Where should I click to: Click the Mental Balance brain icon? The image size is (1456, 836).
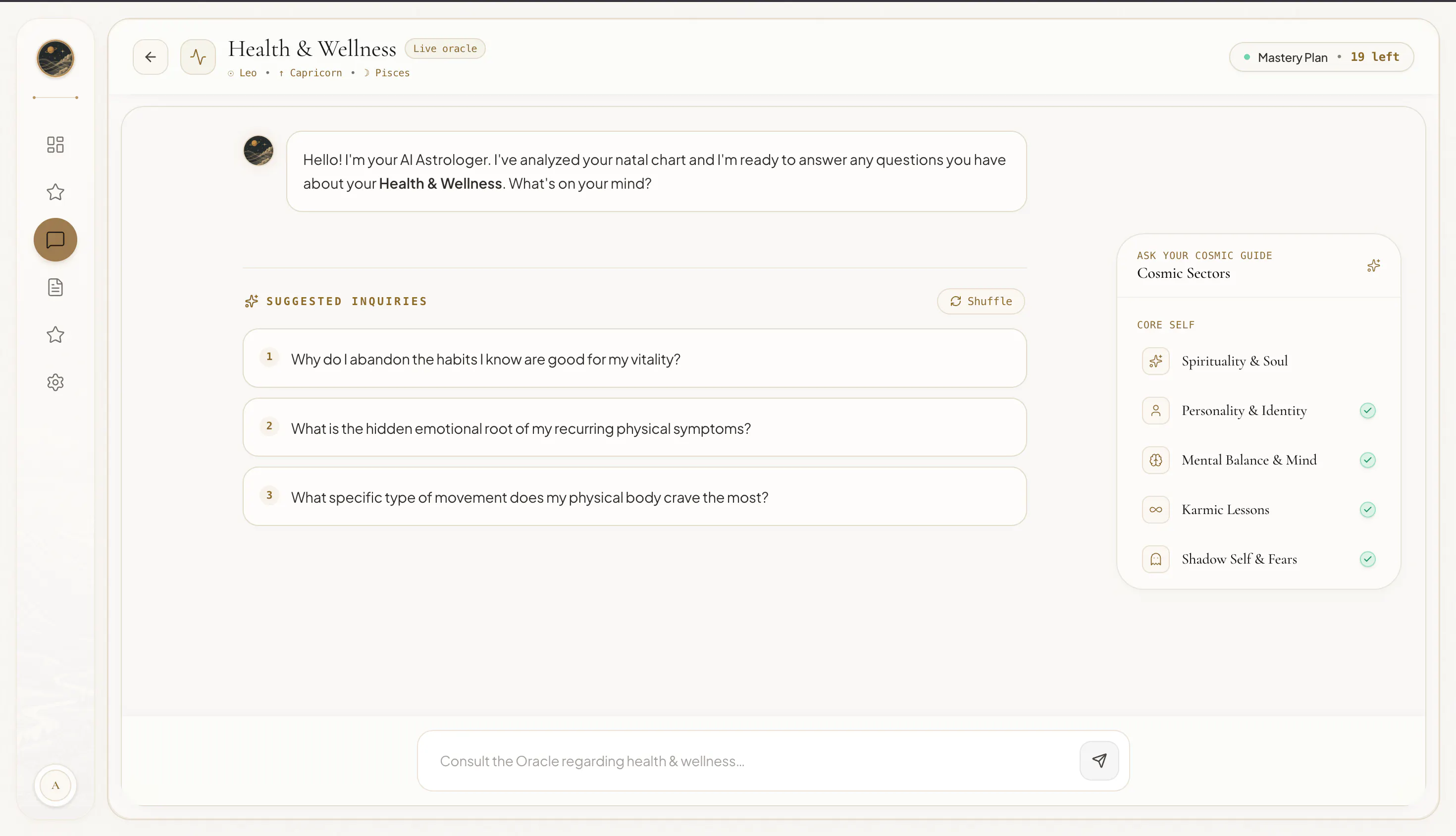(x=1156, y=460)
